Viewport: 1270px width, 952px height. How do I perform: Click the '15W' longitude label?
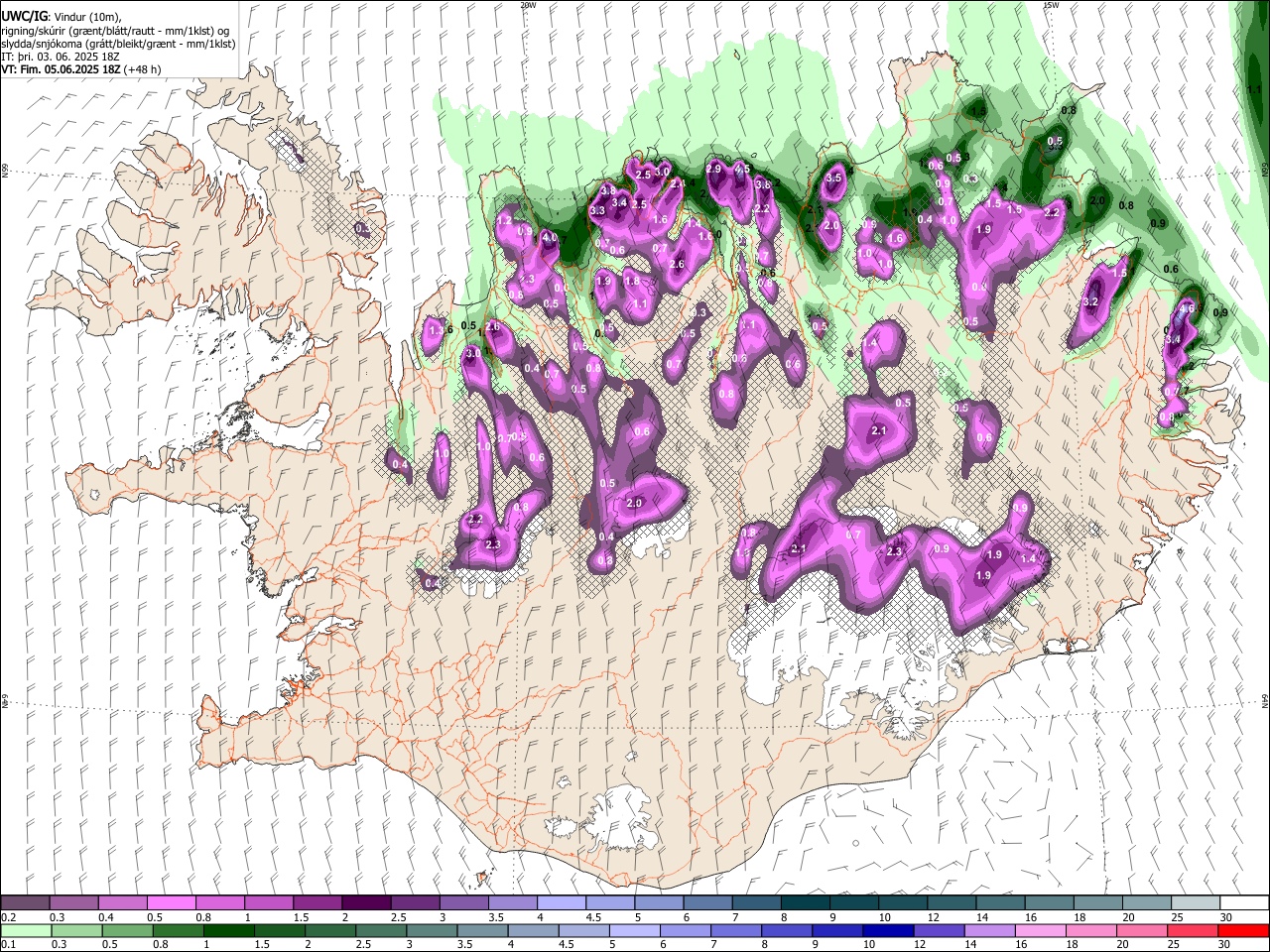(1051, 5)
